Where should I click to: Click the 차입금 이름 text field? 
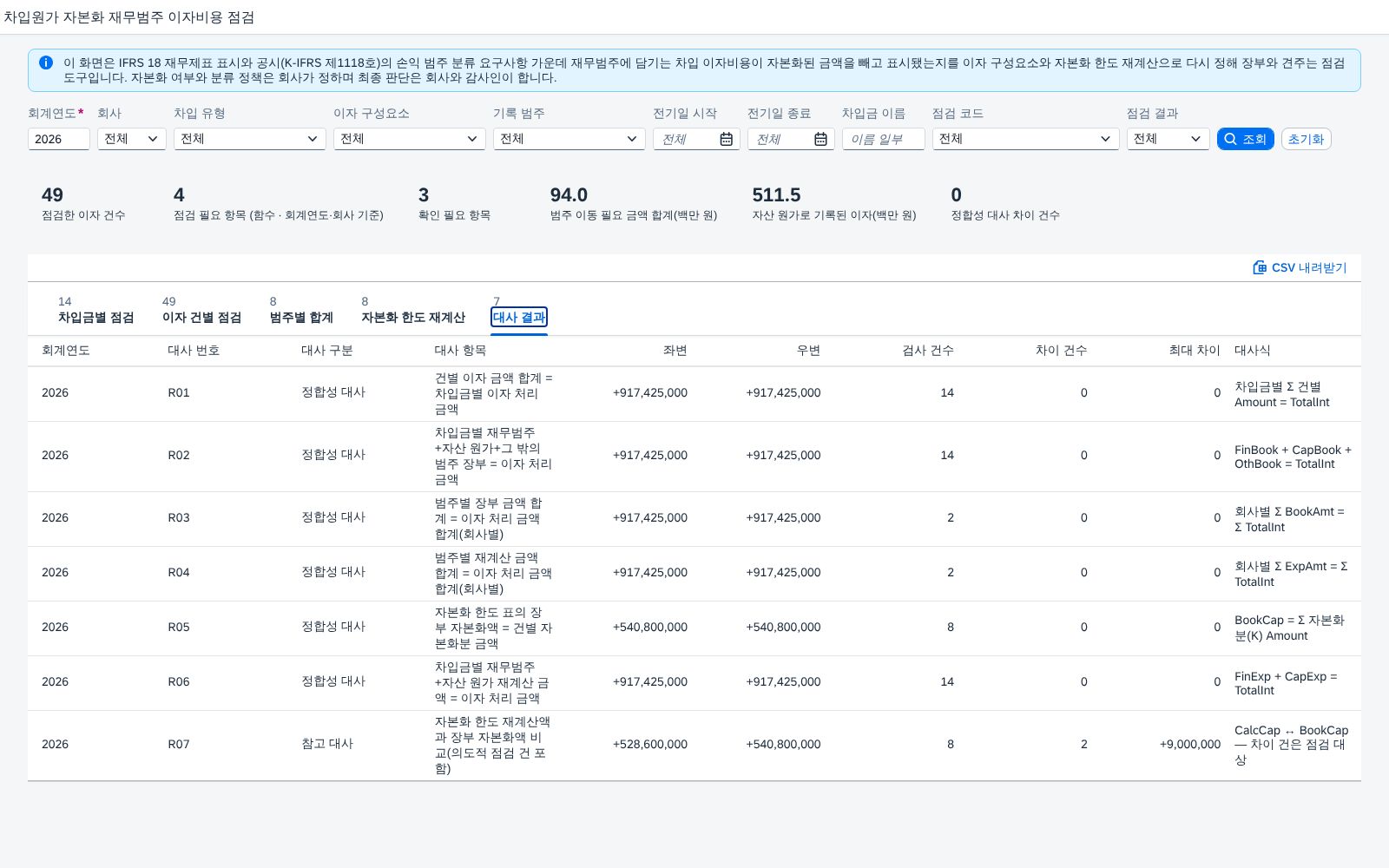point(884,139)
